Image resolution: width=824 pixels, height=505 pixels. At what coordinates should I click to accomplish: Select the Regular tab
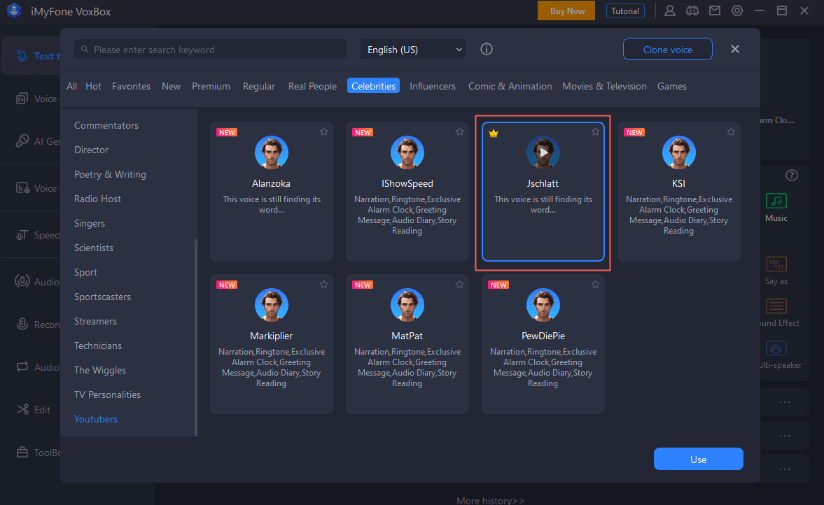click(x=259, y=86)
